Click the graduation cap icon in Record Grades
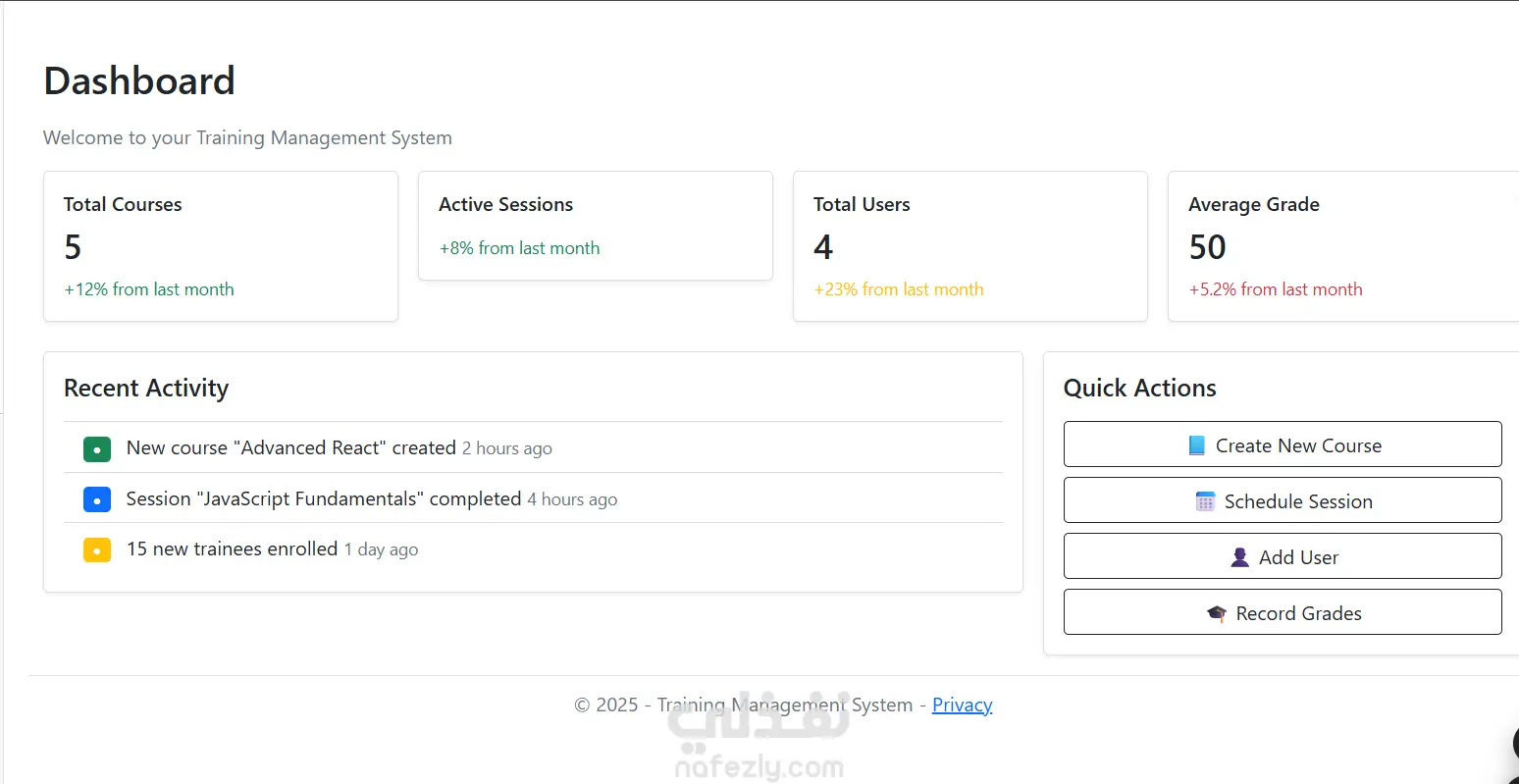 coord(1217,613)
